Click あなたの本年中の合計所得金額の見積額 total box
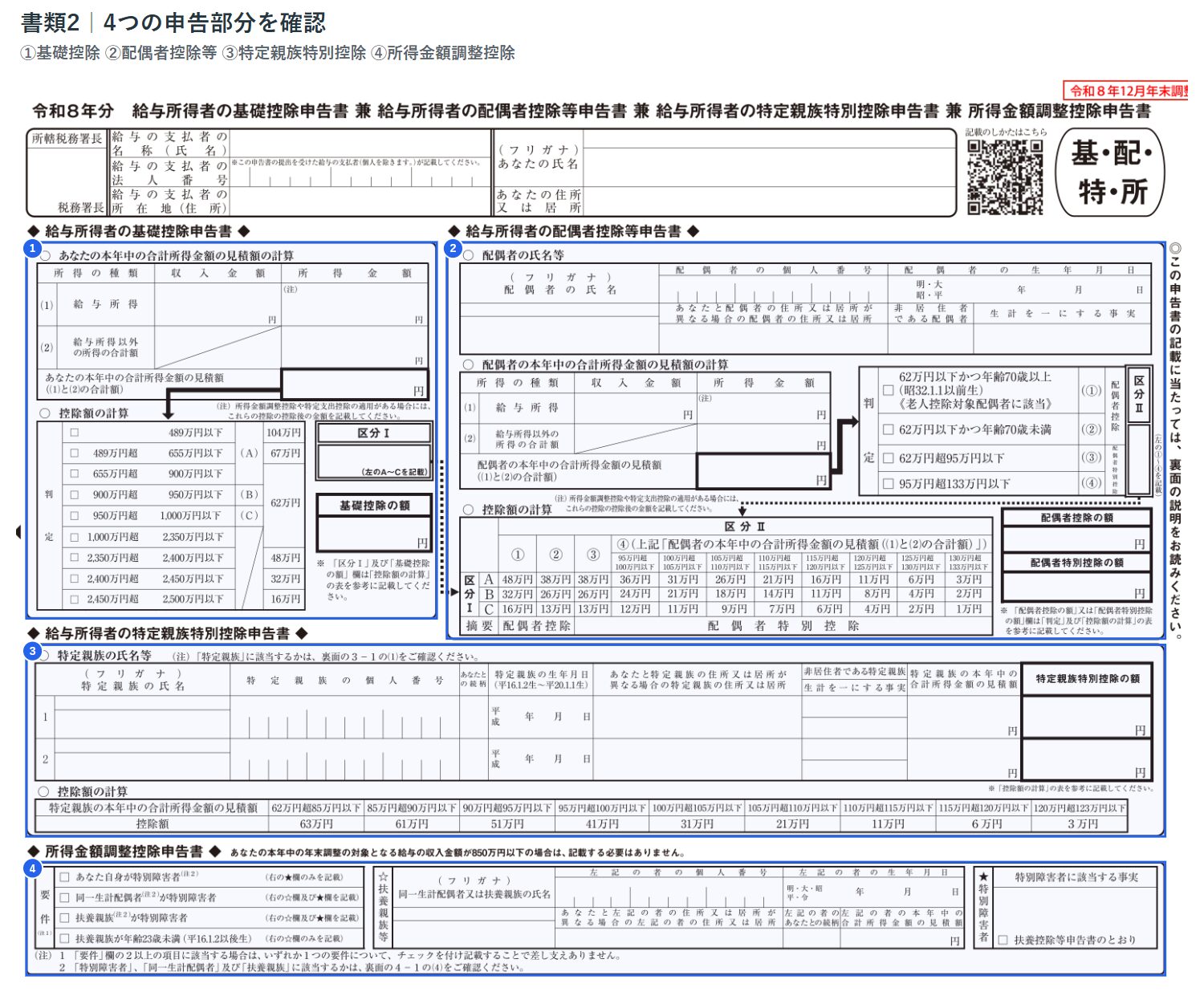Viewport: 1204px width, 996px height. [x=354, y=384]
